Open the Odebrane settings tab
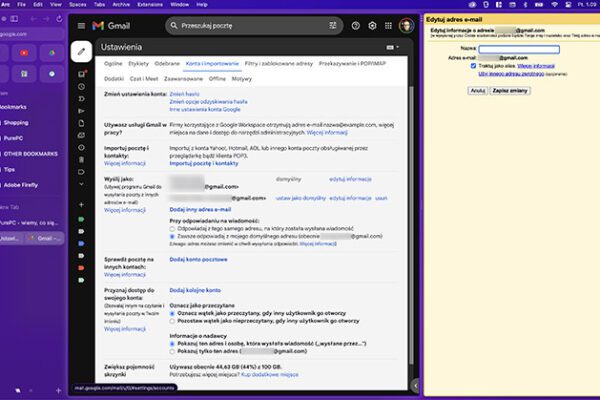This screenshot has width=600, height=400. click(167, 64)
